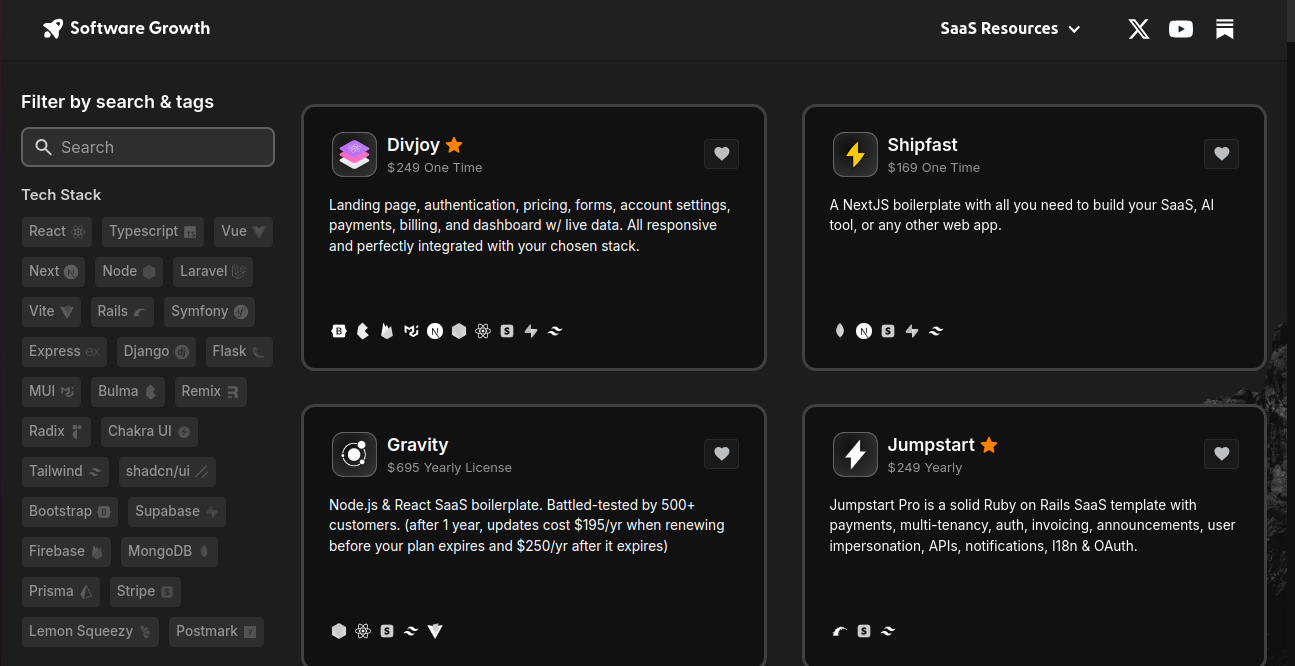The image size is (1295, 666).
Task: Click the Tailwind icon on Shipfast card
Action: (x=936, y=331)
